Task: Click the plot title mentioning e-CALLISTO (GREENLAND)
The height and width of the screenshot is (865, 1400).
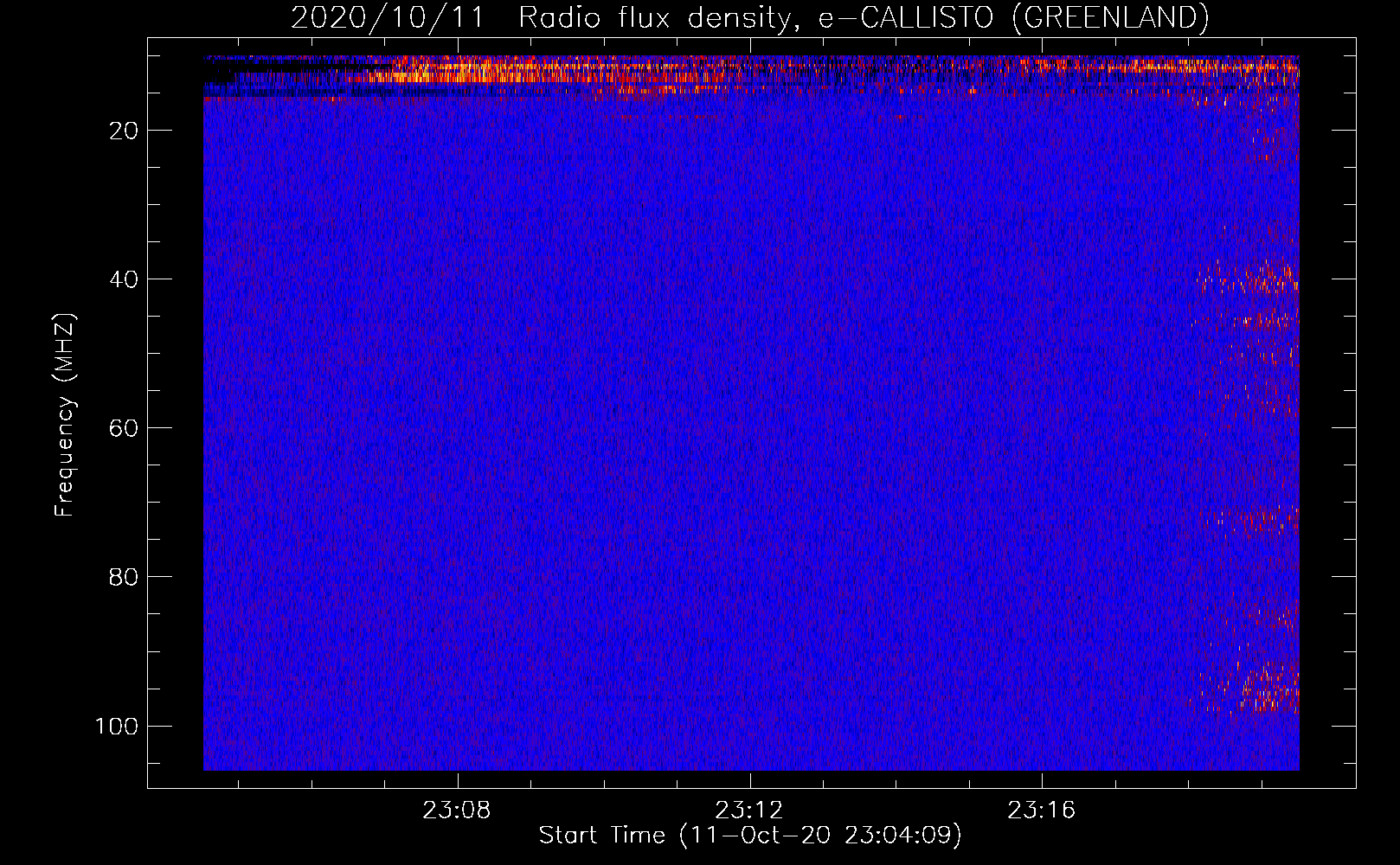Action: pos(750,17)
